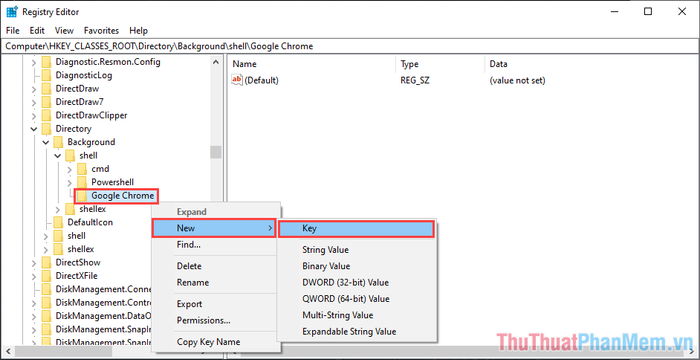Expand the DirectXFile key
700x360 pixels.
coord(34,276)
